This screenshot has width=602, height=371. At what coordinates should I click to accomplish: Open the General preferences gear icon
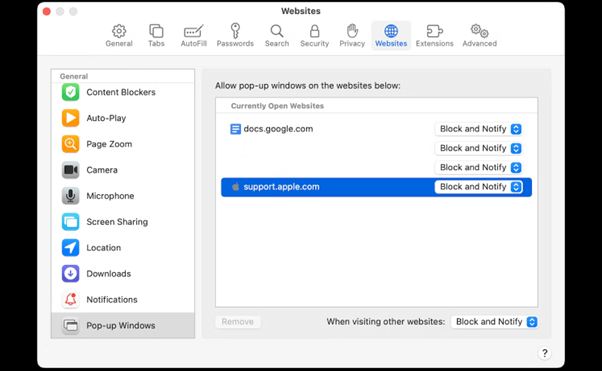pyautogui.click(x=119, y=31)
